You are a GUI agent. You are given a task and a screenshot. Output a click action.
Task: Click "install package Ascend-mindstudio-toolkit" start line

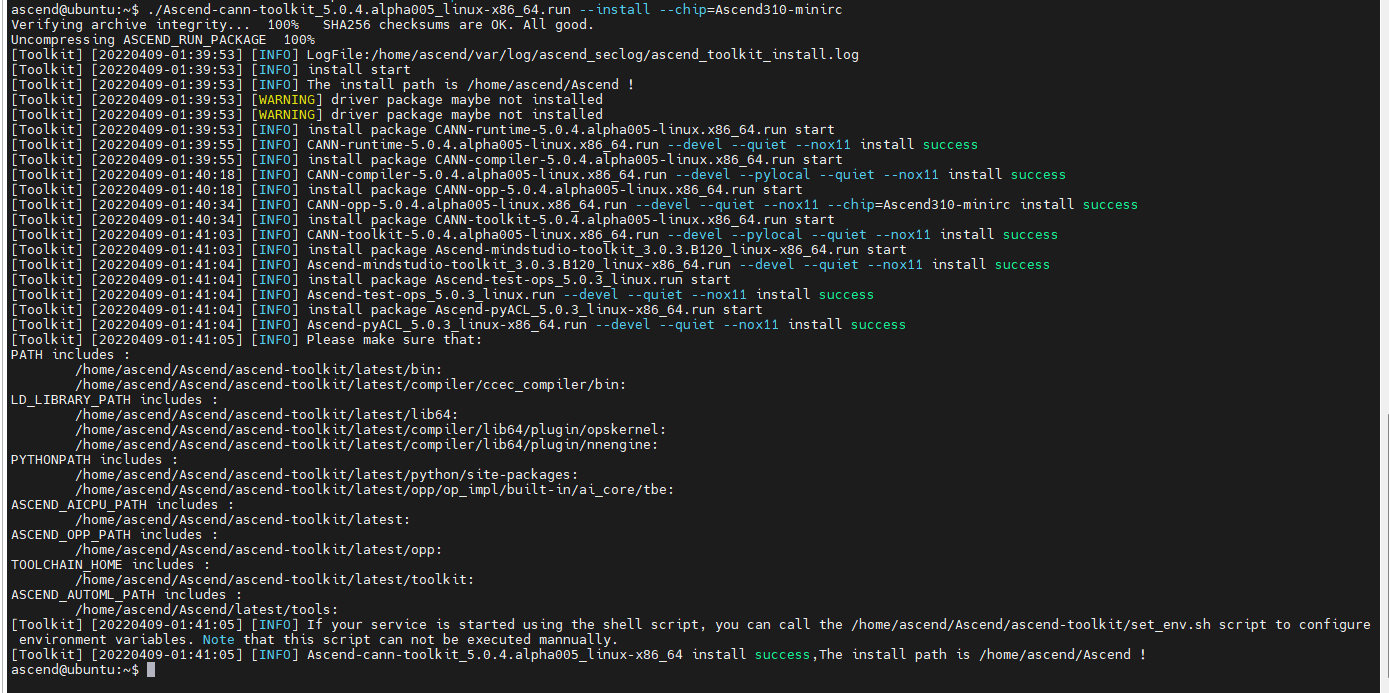(606, 249)
